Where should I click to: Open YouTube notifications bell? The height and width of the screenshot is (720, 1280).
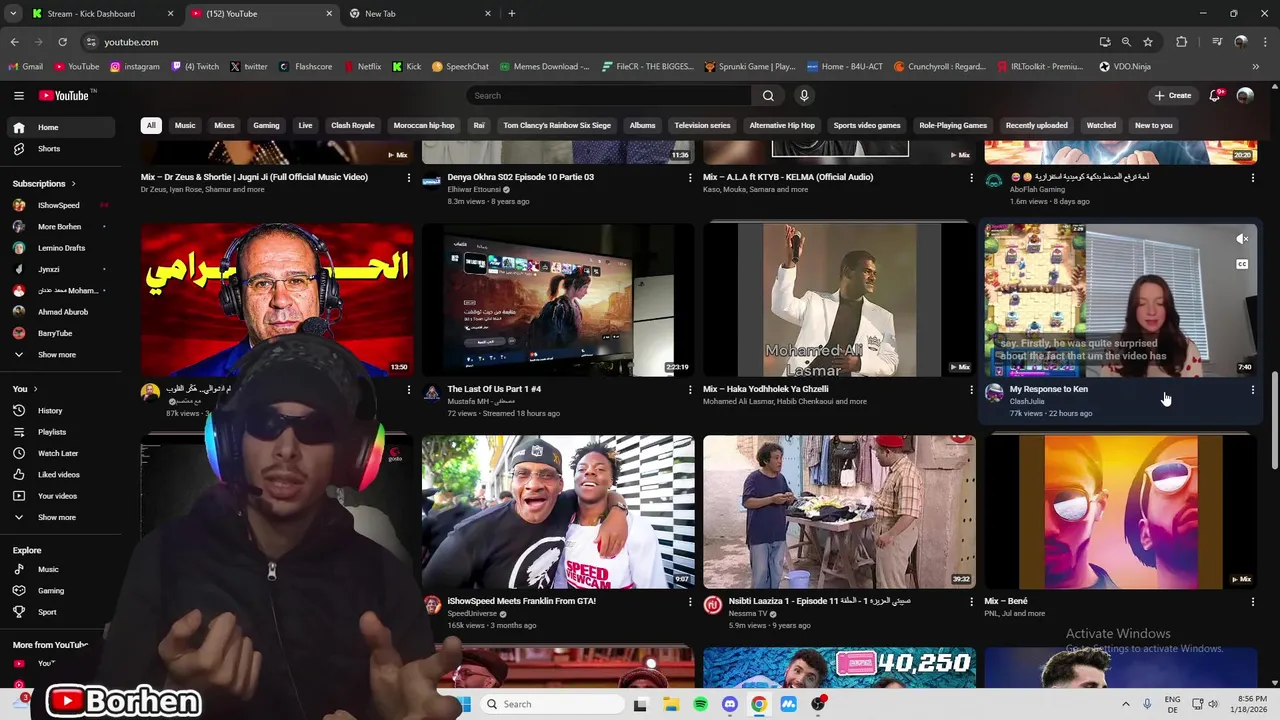[x=1215, y=95]
